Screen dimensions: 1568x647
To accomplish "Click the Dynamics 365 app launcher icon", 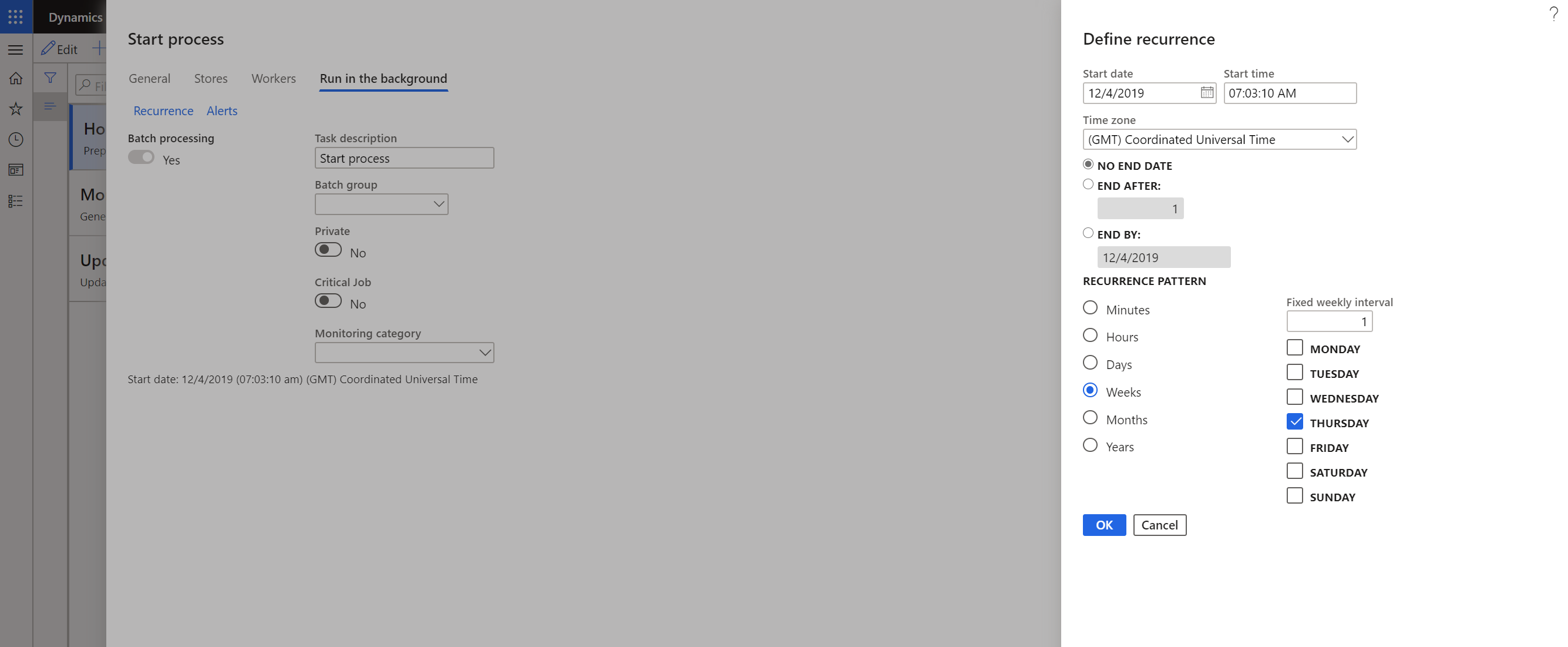I will coord(16,15).
